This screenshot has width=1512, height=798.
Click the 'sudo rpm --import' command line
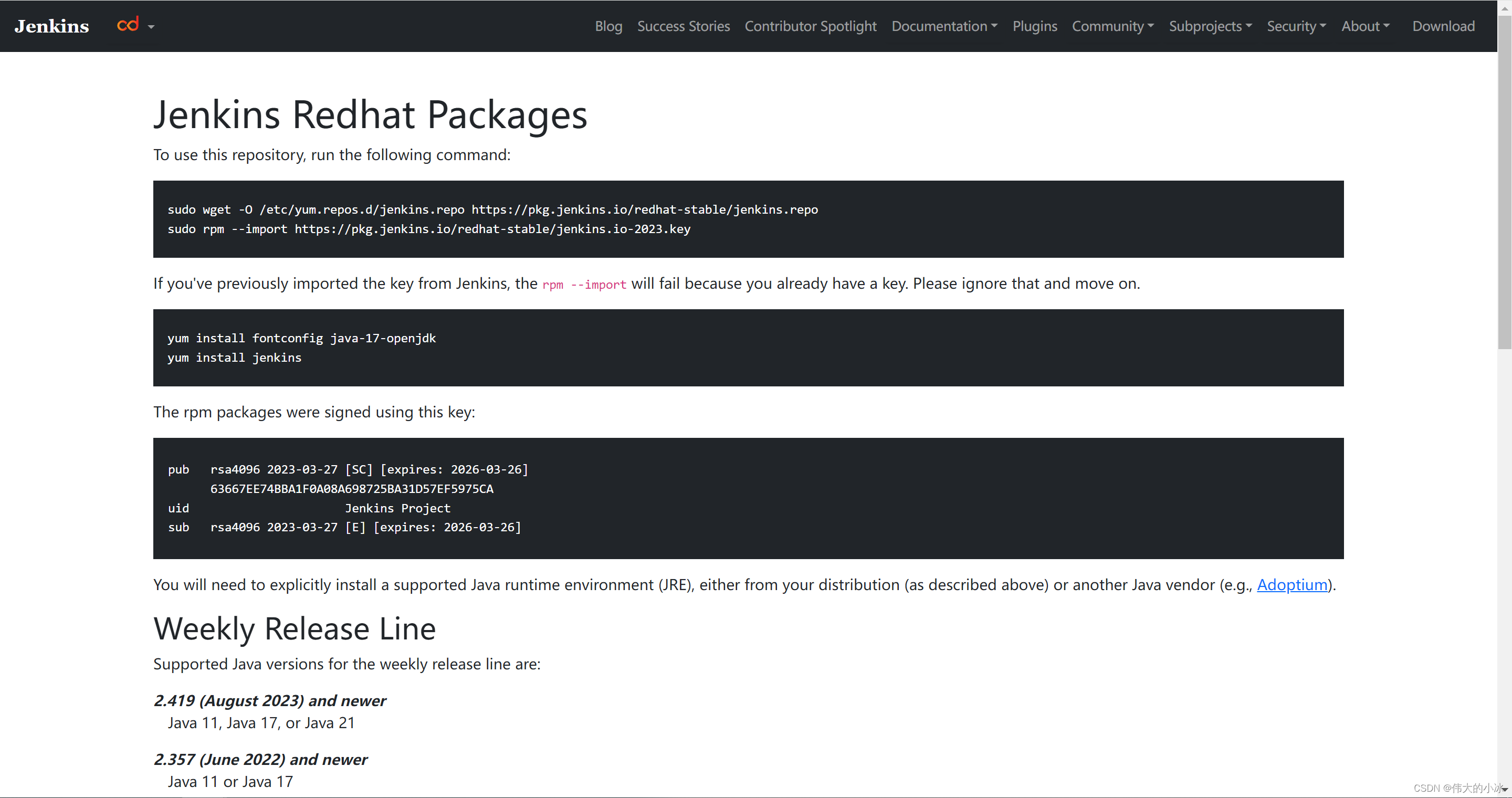point(428,229)
